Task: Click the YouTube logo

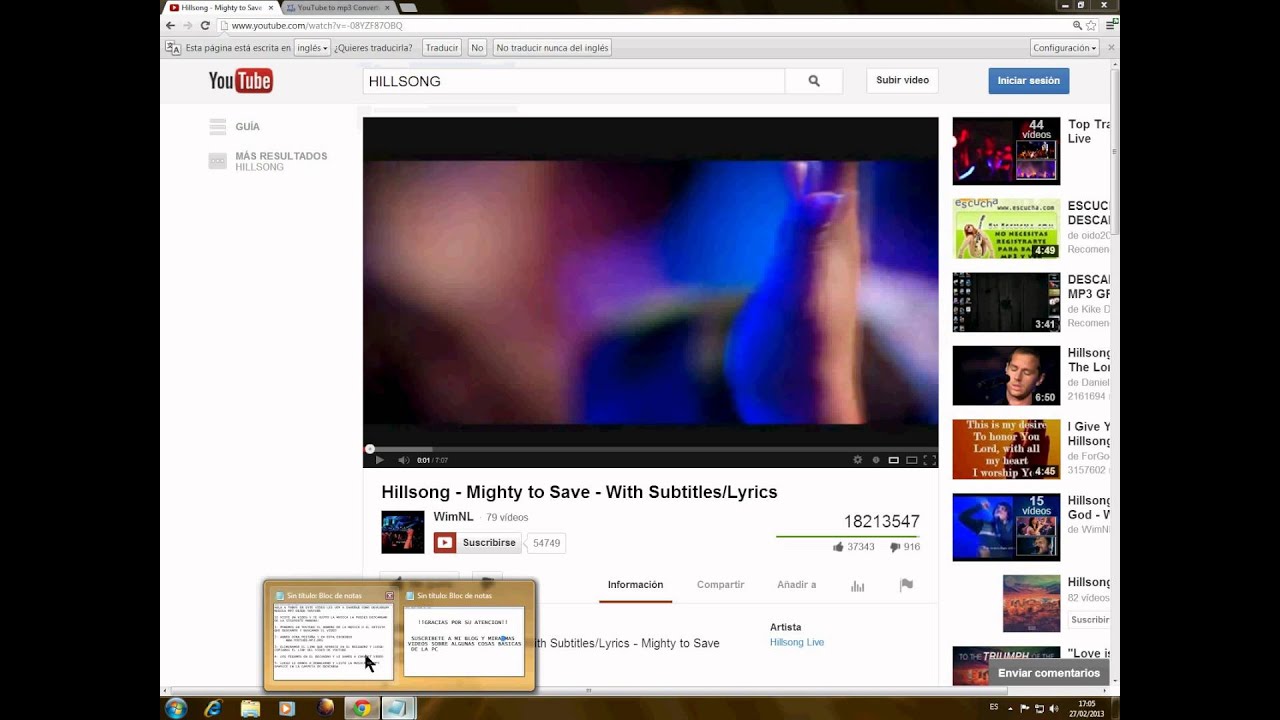Action: 240,81
